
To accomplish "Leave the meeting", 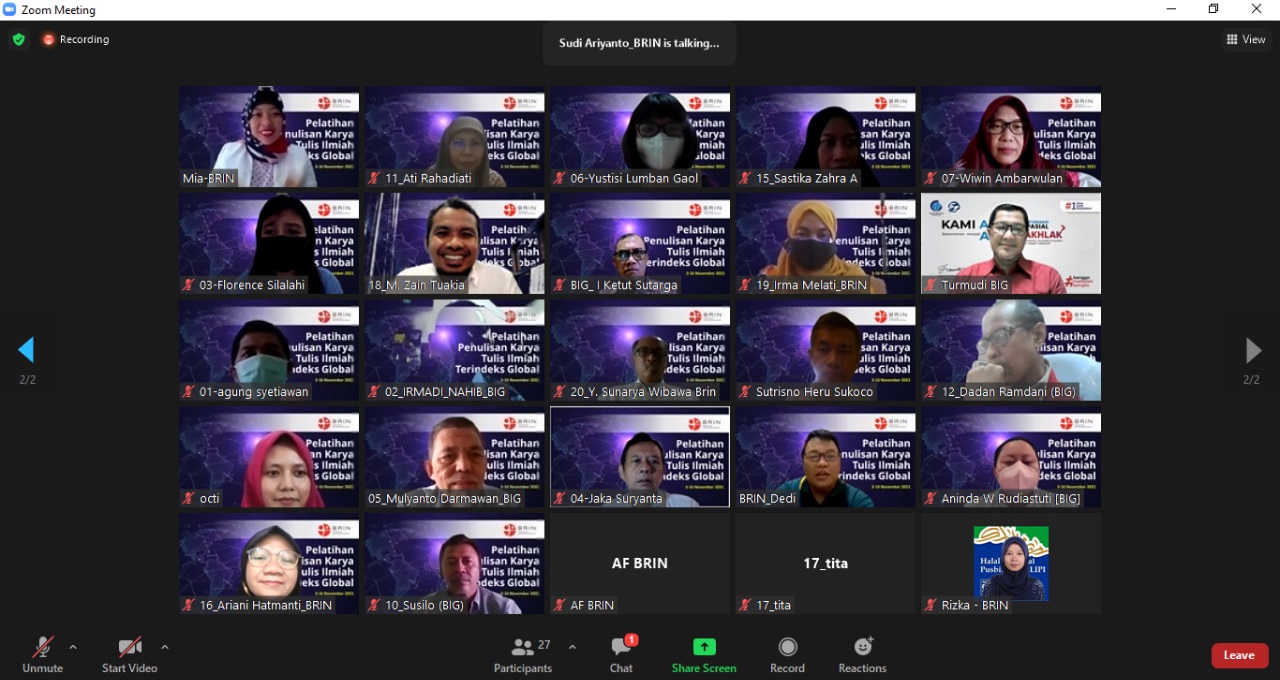I will [x=1239, y=655].
